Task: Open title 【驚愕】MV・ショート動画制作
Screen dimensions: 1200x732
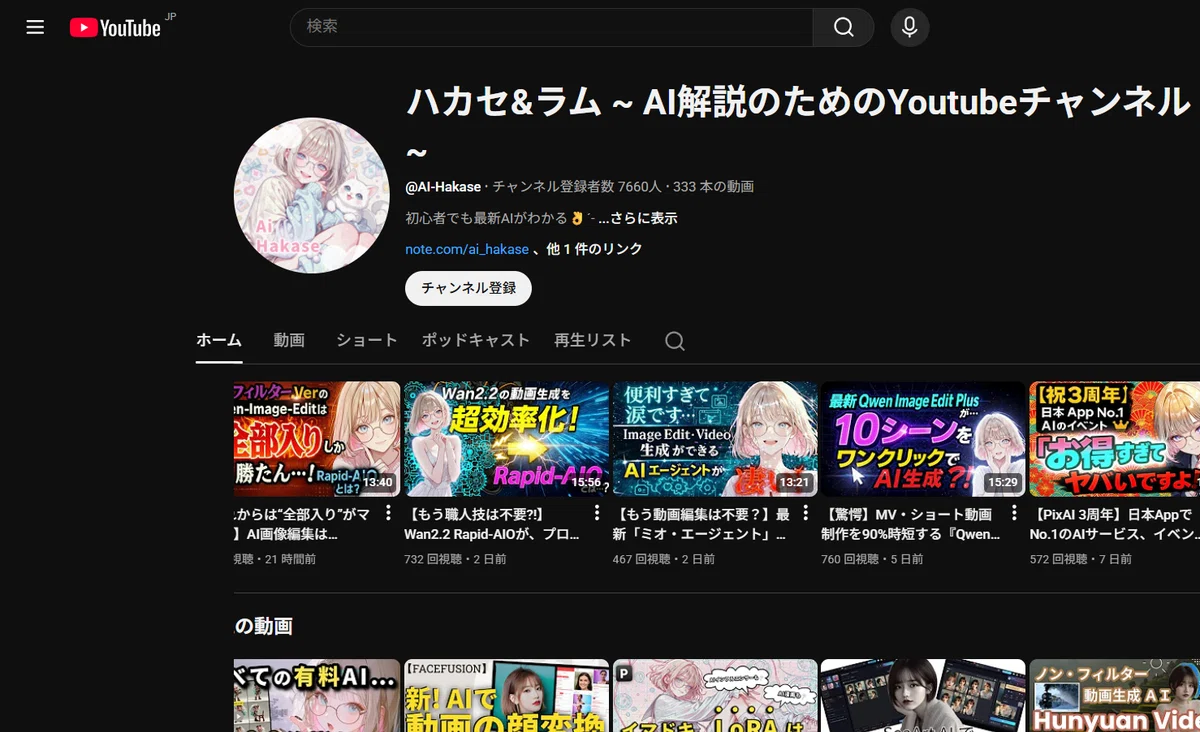Action: [x=910, y=524]
